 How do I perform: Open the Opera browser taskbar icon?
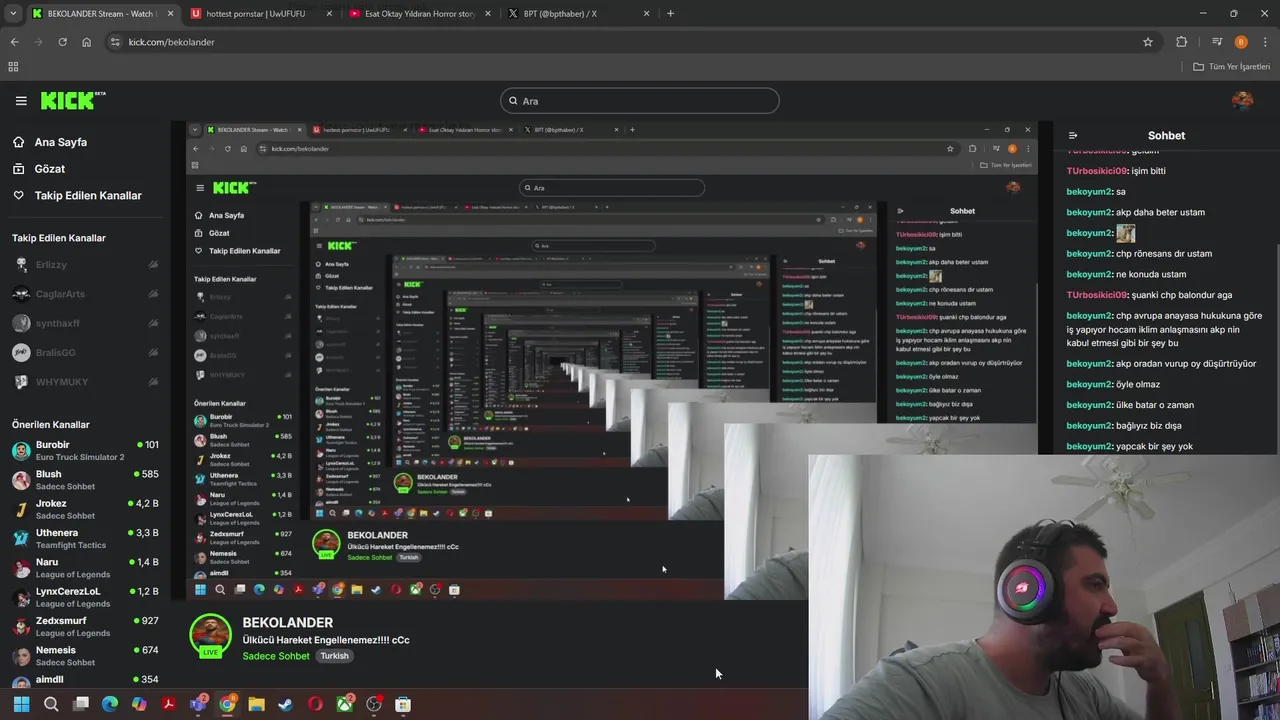[315, 704]
